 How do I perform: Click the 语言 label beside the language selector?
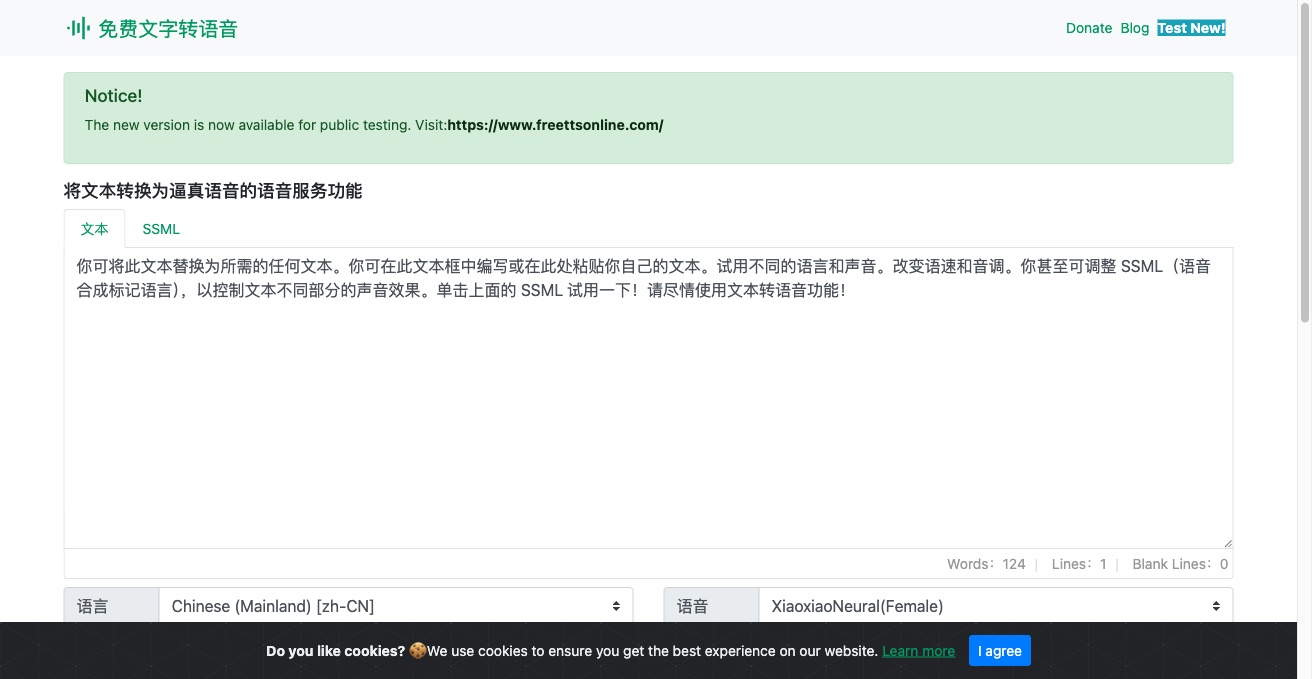click(x=93, y=606)
